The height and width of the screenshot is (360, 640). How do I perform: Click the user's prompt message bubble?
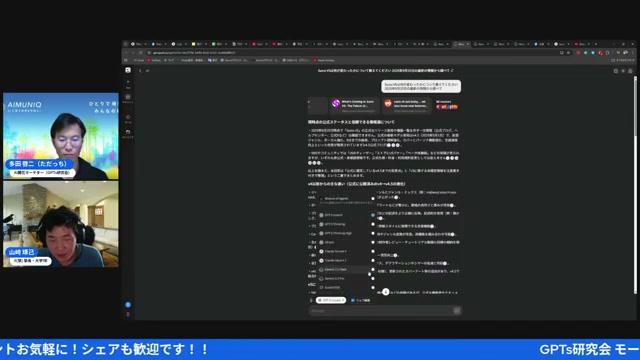(421, 86)
